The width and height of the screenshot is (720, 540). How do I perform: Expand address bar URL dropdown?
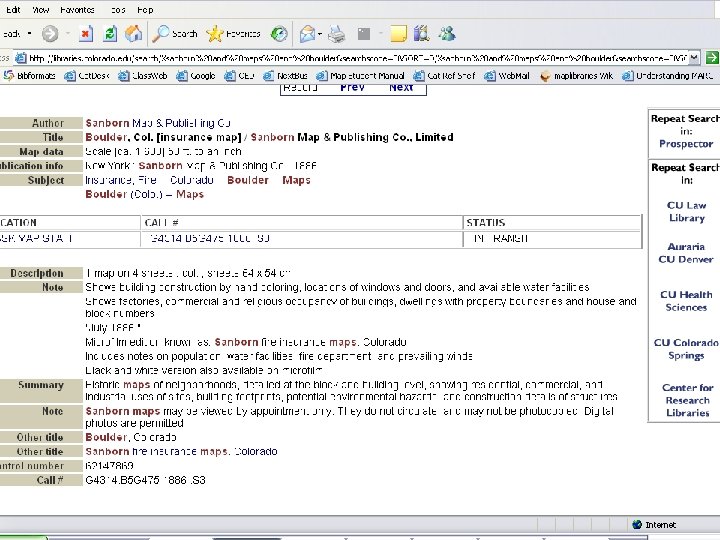click(x=694, y=58)
